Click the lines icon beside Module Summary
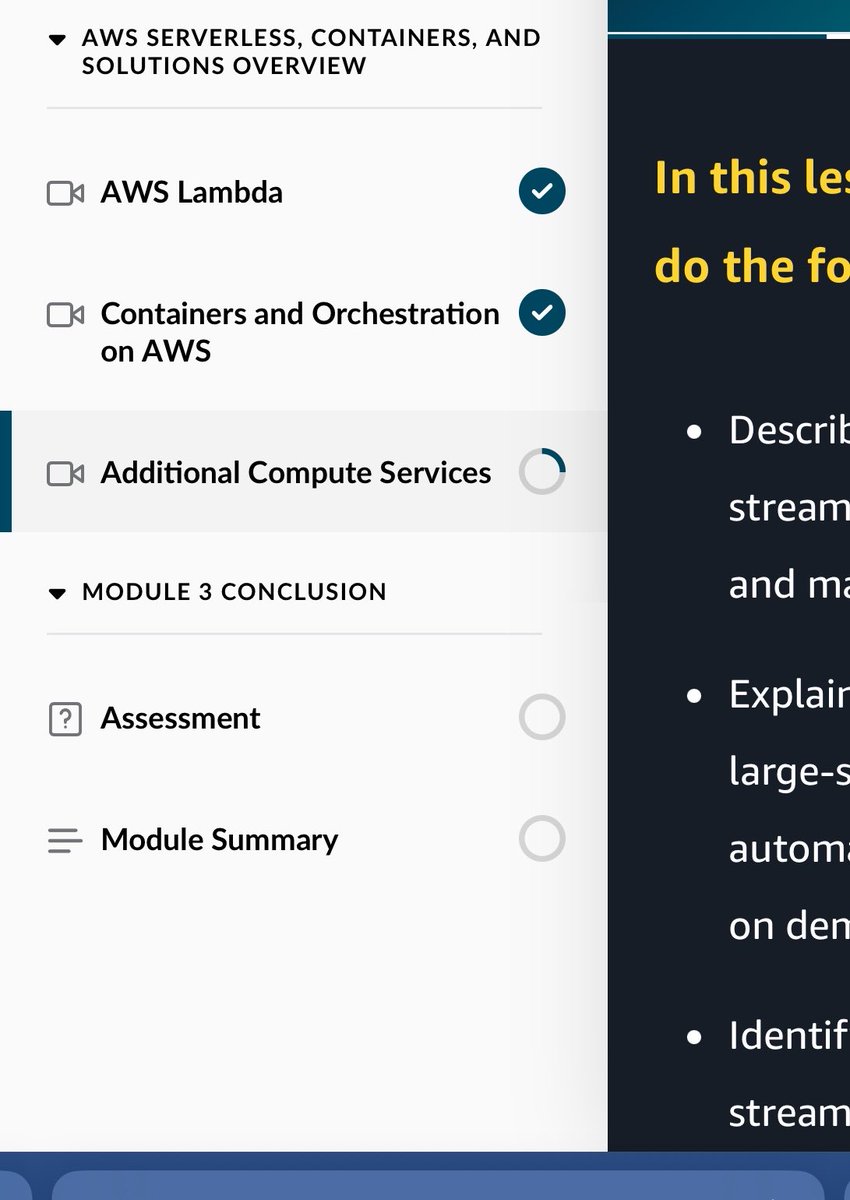 coord(65,841)
